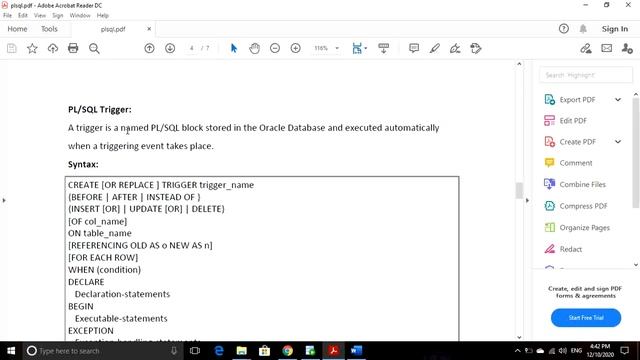
Task: Launch Microsoft Edge from taskbar
Action: (x=219, y=351)
